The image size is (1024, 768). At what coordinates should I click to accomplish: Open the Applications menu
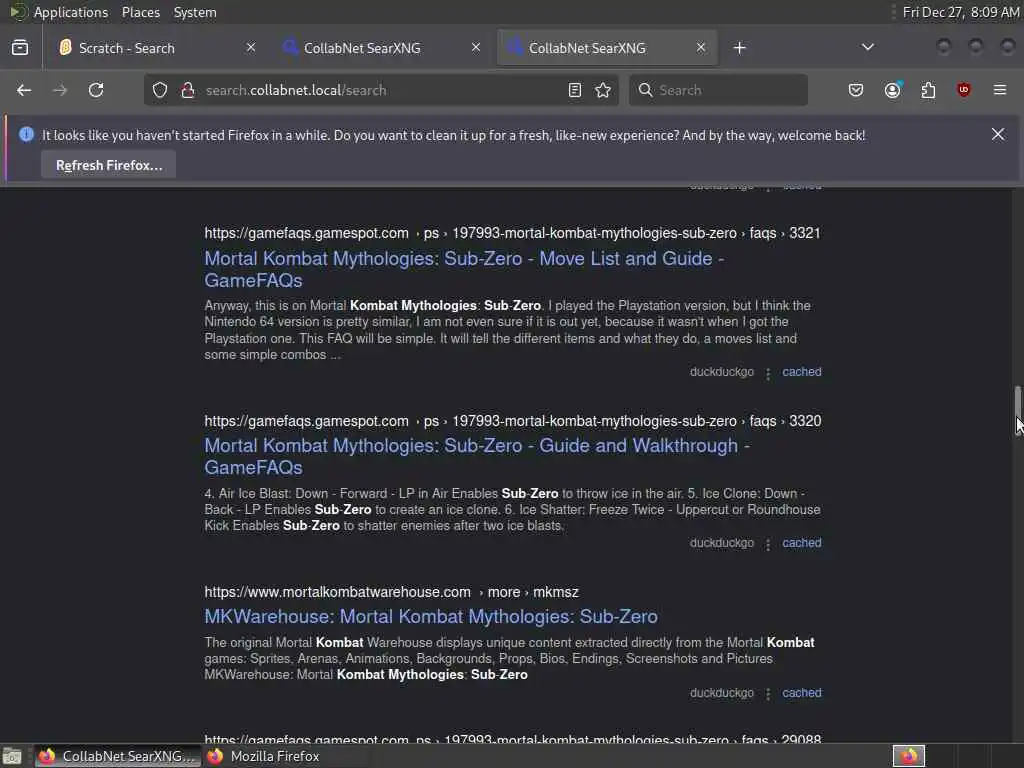[x=71, y=12]
